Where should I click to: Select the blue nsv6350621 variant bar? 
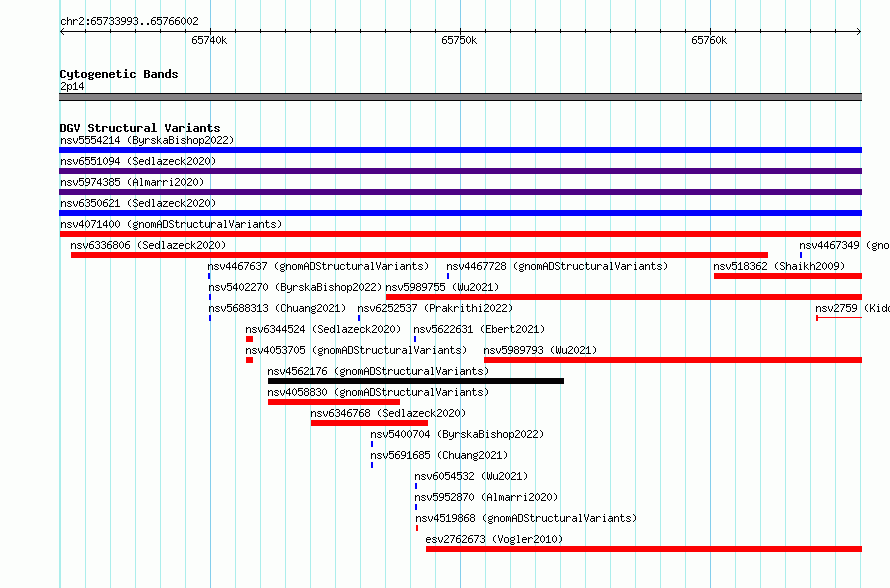pyautogui.click(x=460, y=213)
